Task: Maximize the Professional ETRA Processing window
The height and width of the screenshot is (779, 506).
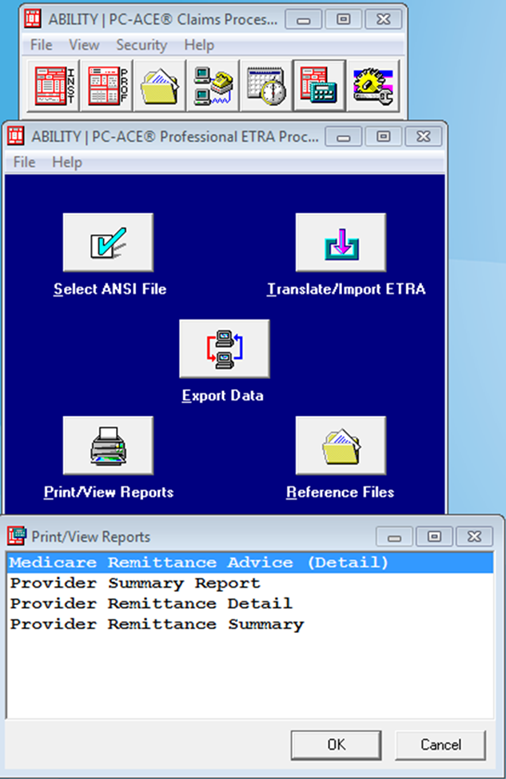Action: tap(383, 137)
